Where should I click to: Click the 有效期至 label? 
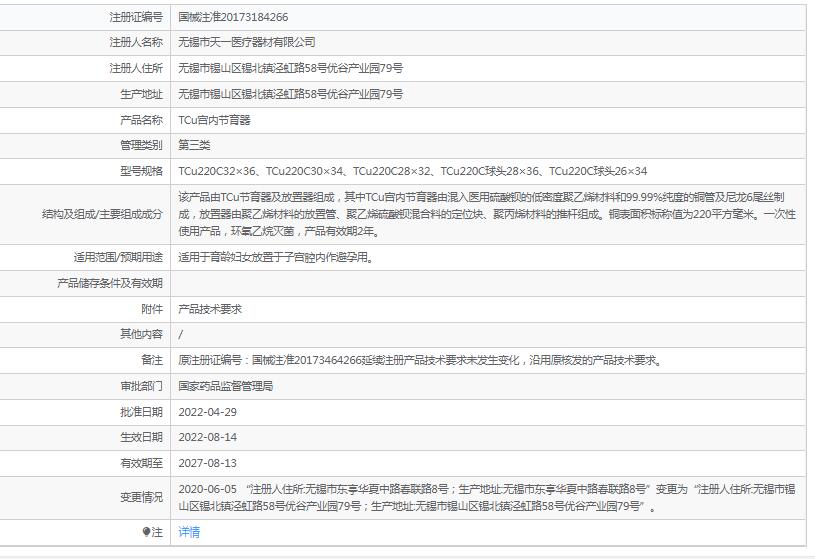point(141,463)
